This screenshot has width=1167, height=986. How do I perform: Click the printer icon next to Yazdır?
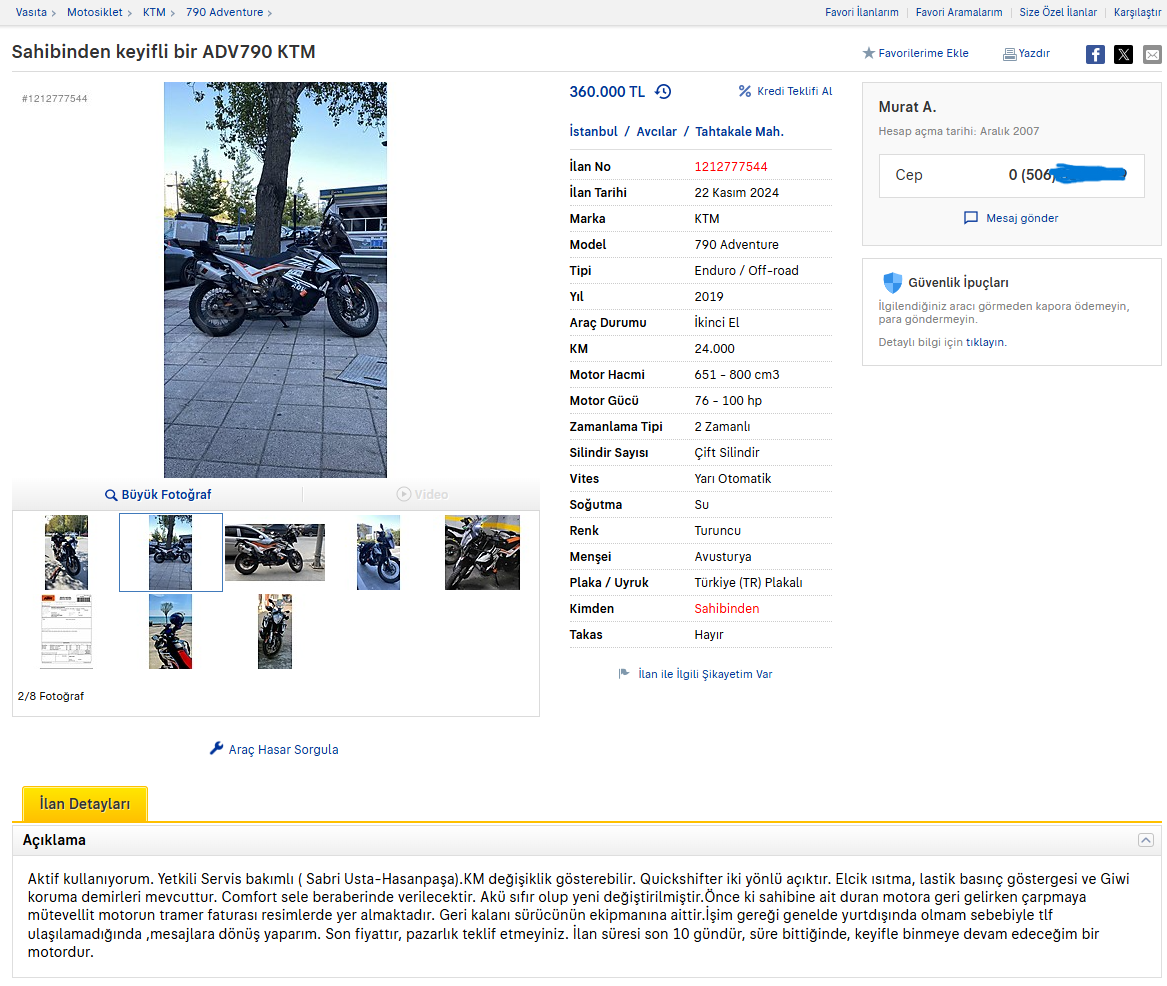(1009, 54)
